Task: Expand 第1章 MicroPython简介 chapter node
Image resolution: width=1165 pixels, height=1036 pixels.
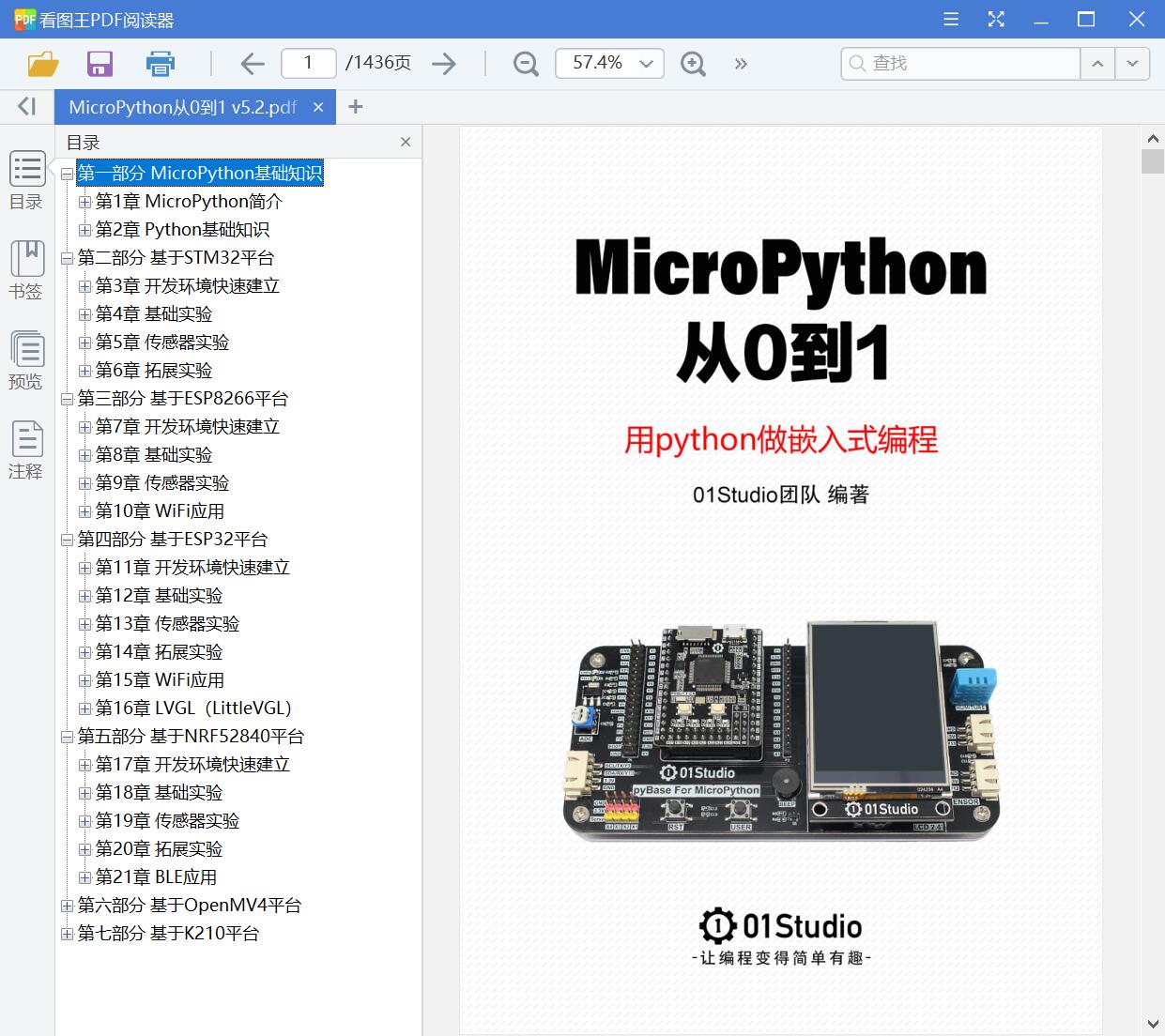Action: [x=84, y=201]
